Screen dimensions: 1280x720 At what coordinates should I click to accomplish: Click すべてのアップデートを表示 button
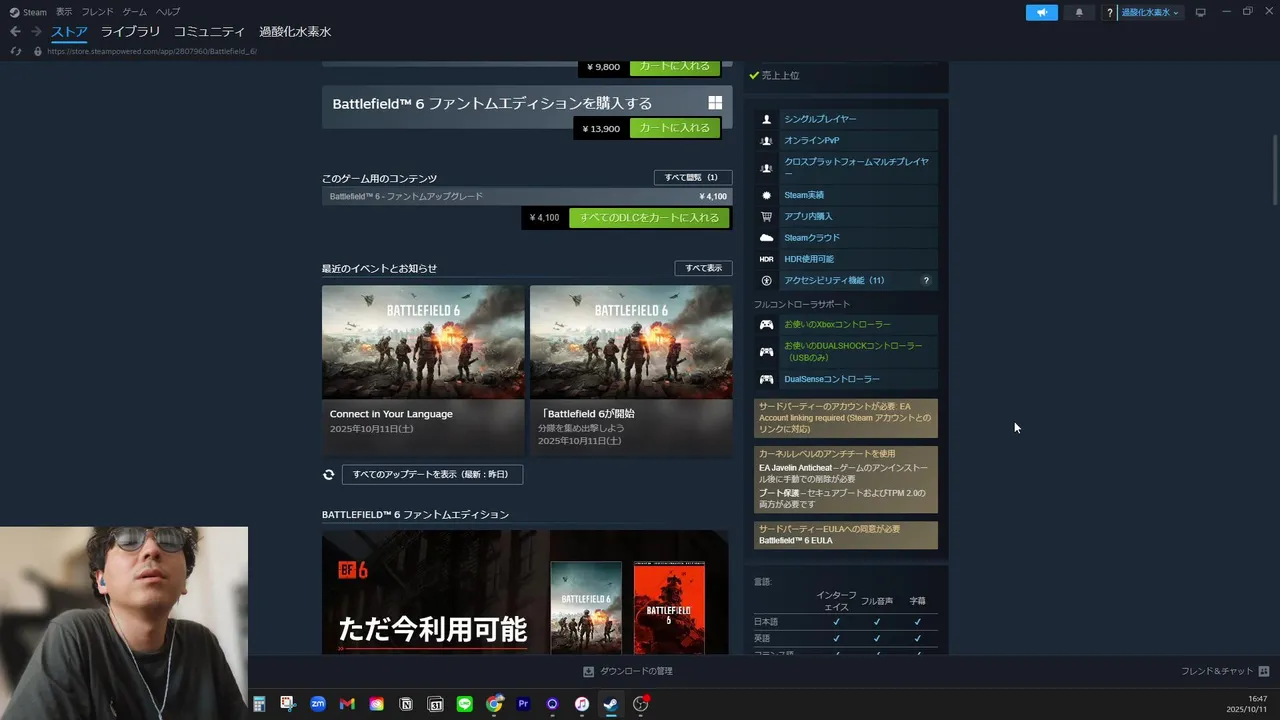[x=432, y=474]
